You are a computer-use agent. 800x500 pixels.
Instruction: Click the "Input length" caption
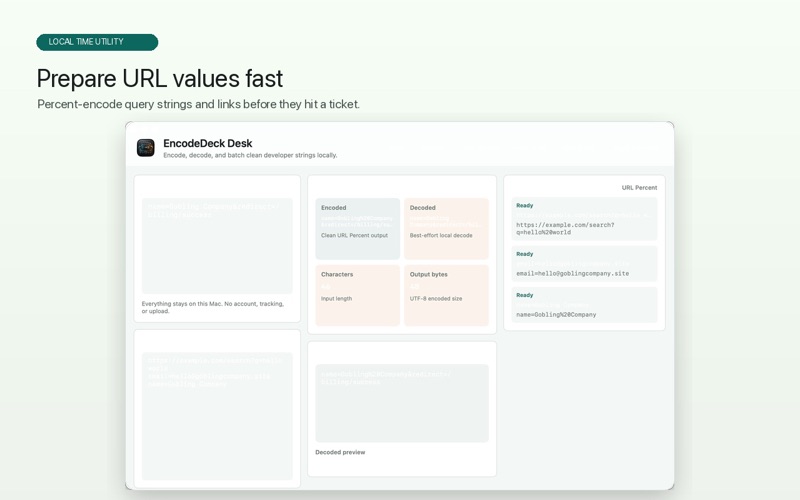click(x=336, y=298)
